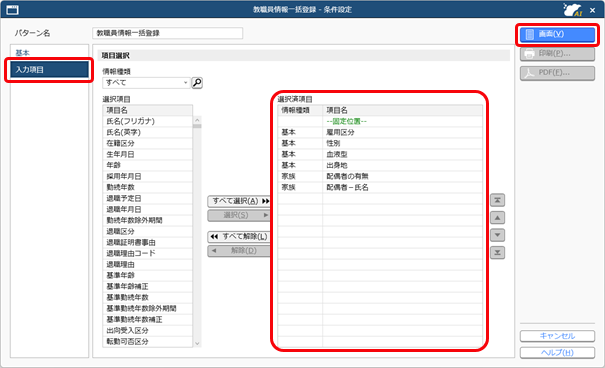Select 雇用区分 row in selected items
This screenshot has width=605, height=368.
(380, 132)
